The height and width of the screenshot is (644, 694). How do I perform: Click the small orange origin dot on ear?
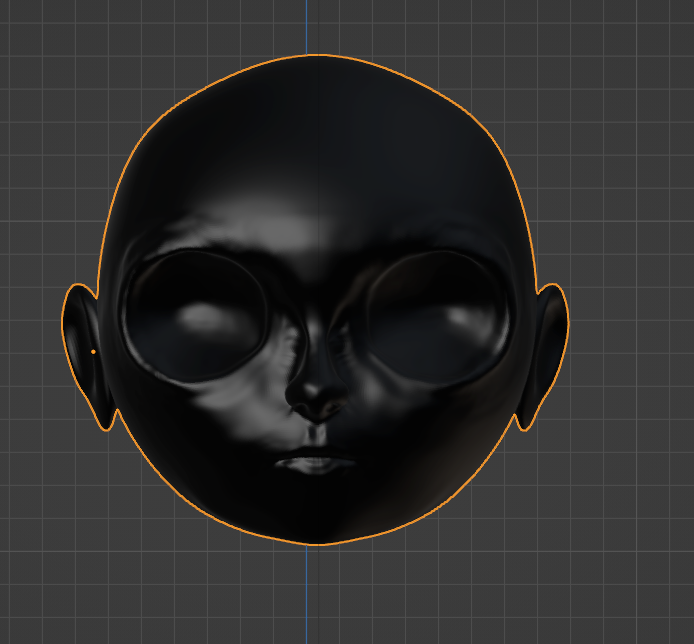[x=93, y=352]
